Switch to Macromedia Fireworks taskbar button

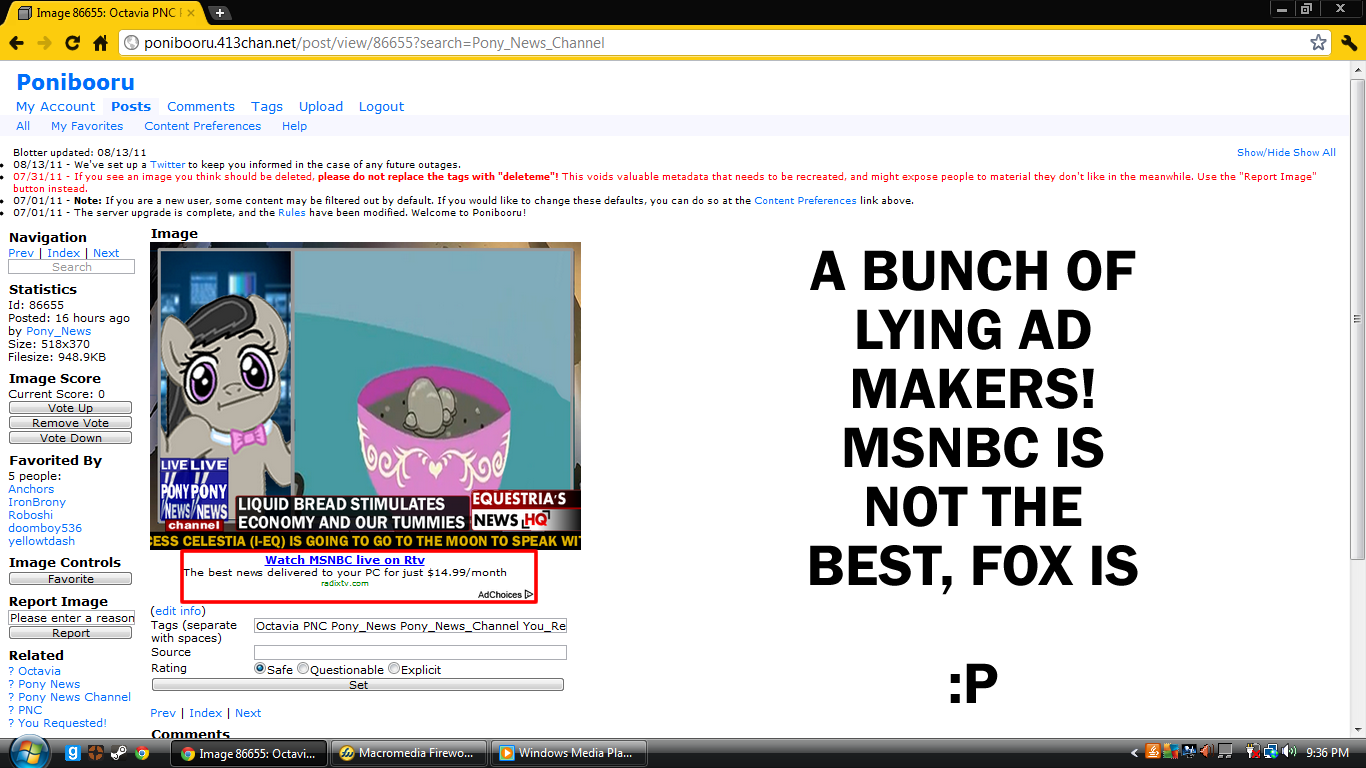tap(409, 753)
